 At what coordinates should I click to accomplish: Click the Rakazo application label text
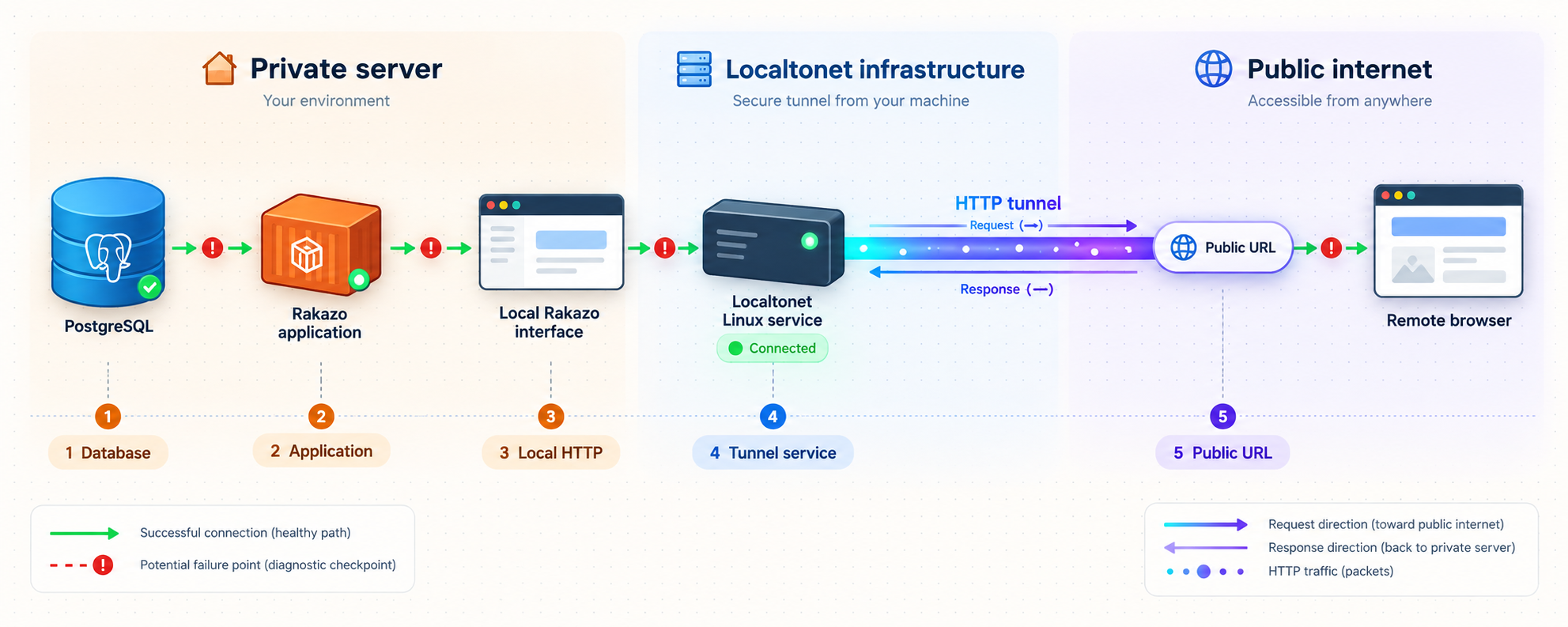click(319, 323)
